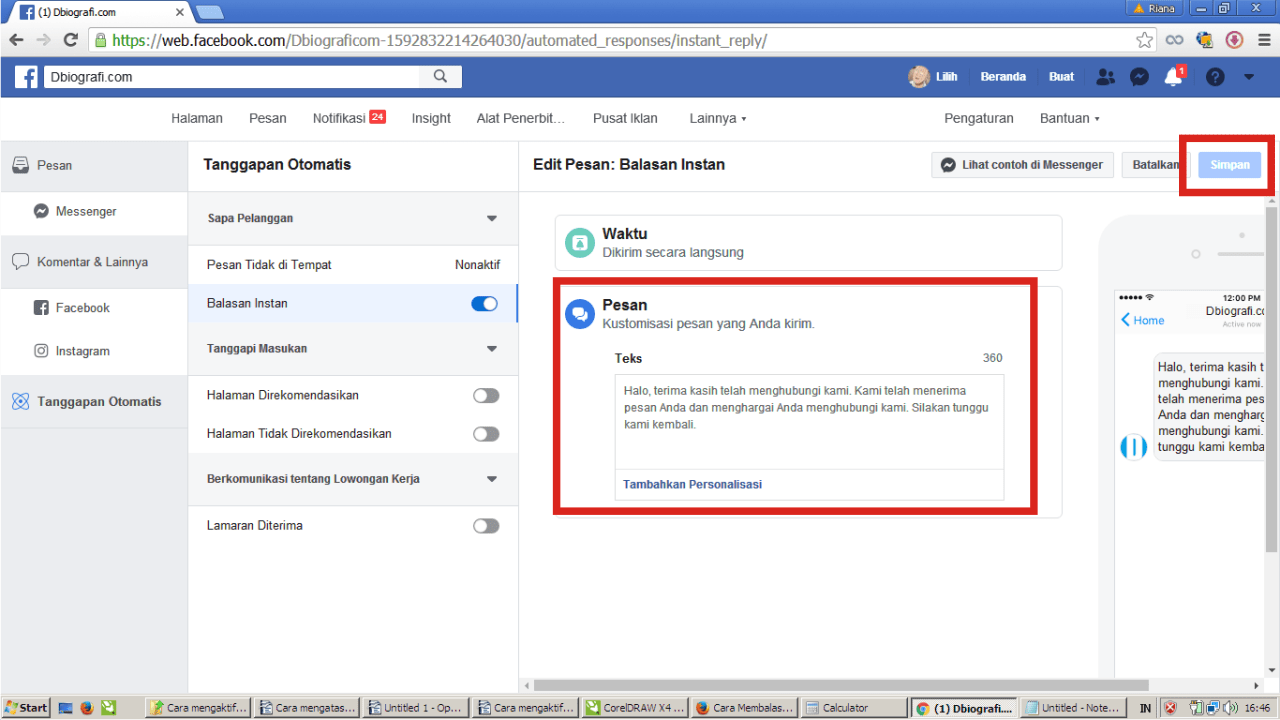
Task: Select Pesan Tidak di Tempat row
Action: point(353,265)
